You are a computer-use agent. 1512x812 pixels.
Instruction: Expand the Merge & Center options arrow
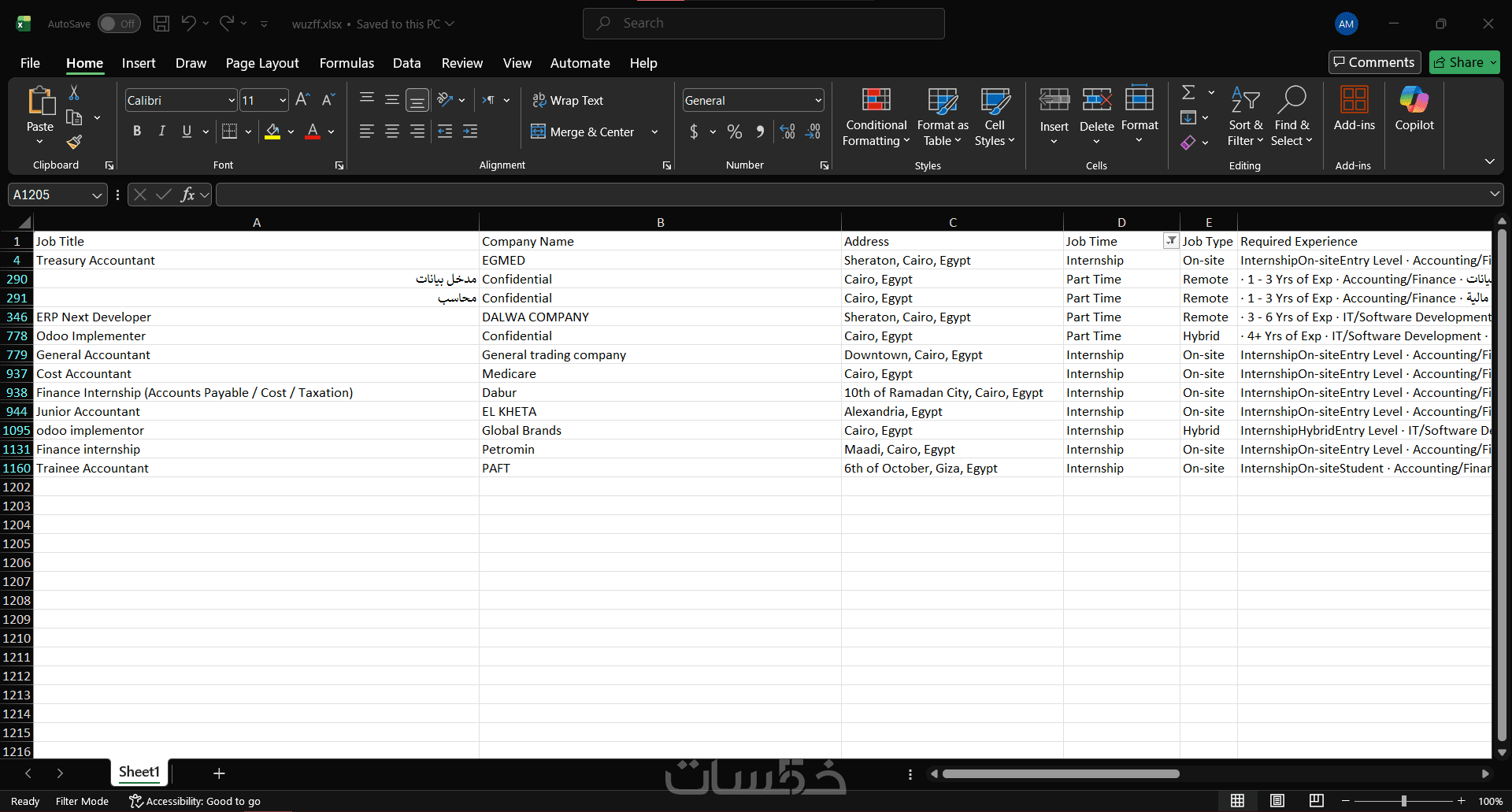click(654, 132)
